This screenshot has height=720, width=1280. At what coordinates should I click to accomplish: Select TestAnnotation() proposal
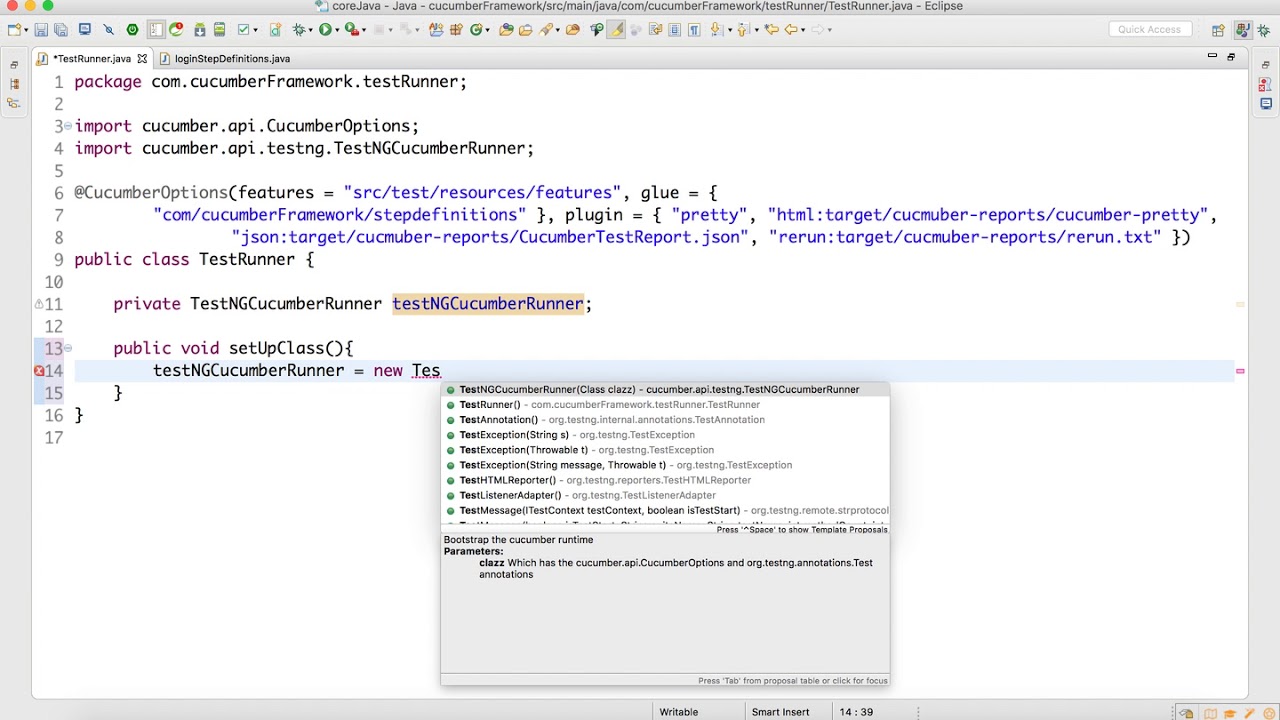point(665,420)
